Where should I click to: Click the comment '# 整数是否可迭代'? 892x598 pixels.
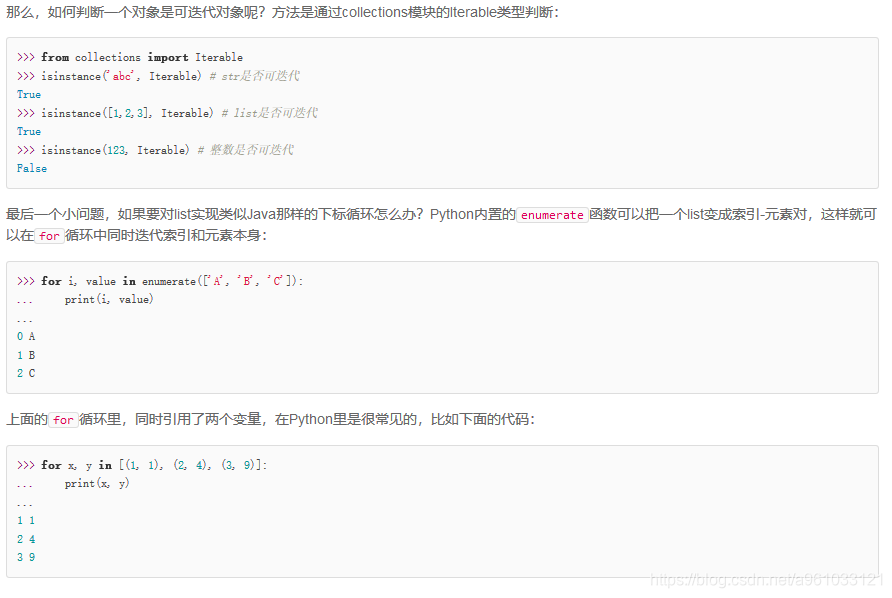246,150
